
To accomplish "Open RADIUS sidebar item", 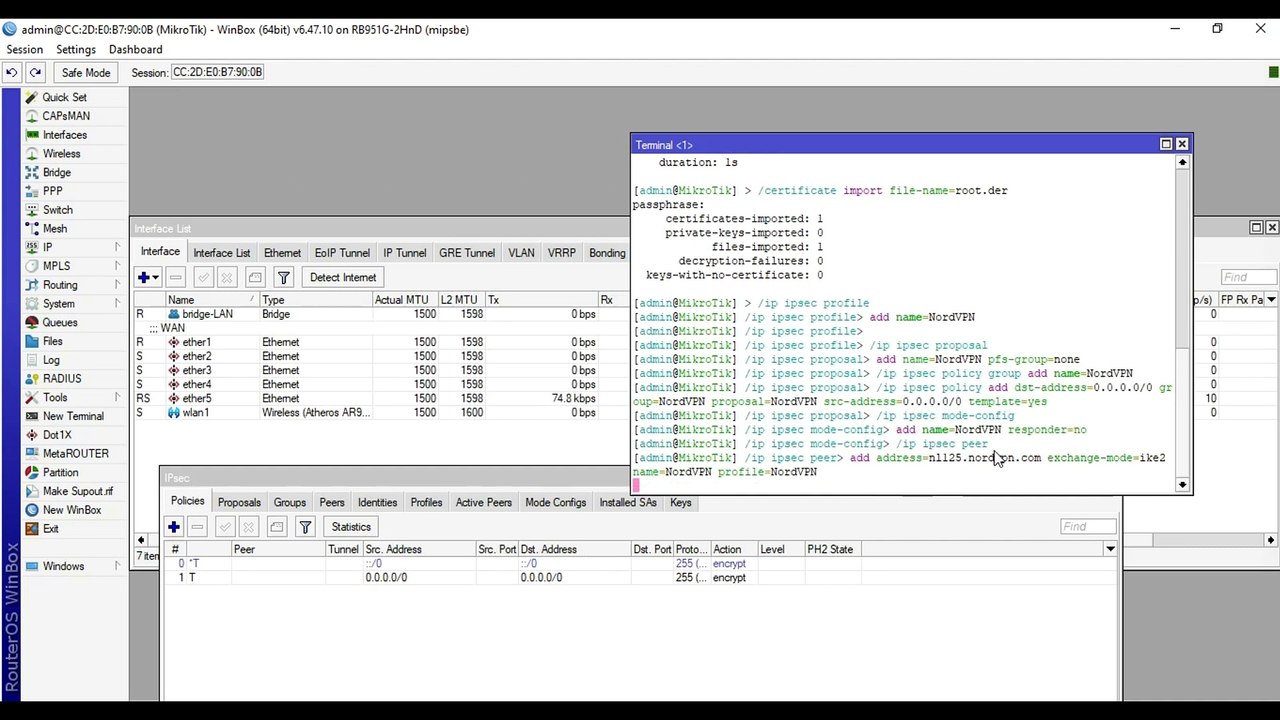I will tap(62, 378).
